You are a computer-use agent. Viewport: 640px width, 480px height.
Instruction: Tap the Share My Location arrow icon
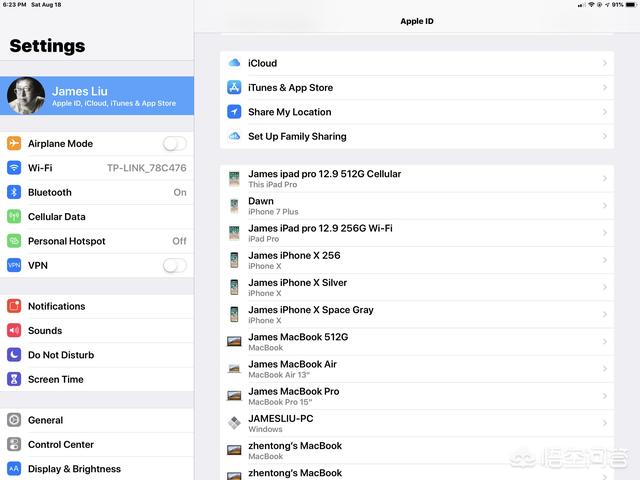(x=234, y=111)
